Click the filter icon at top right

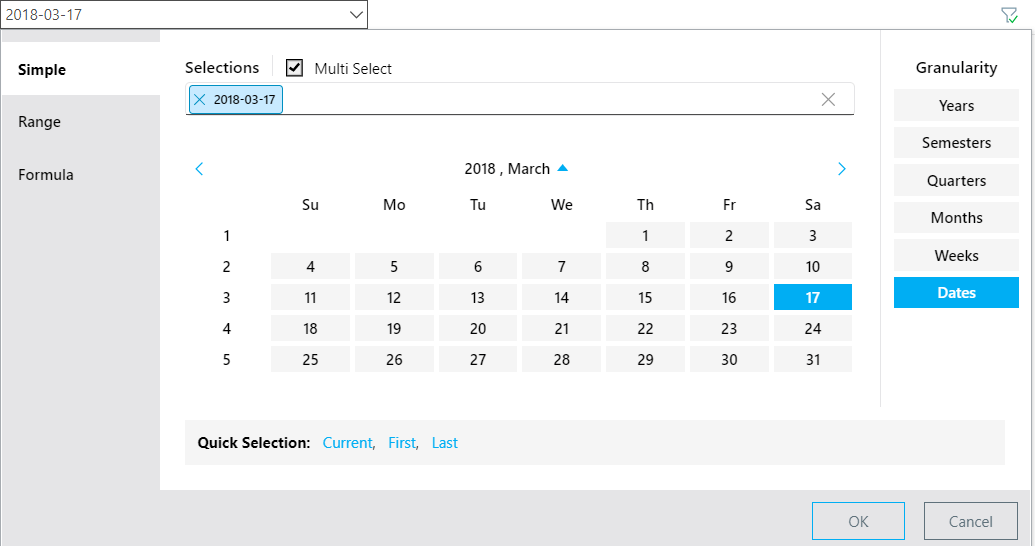pyautogui.click(x=1009, y=15)
